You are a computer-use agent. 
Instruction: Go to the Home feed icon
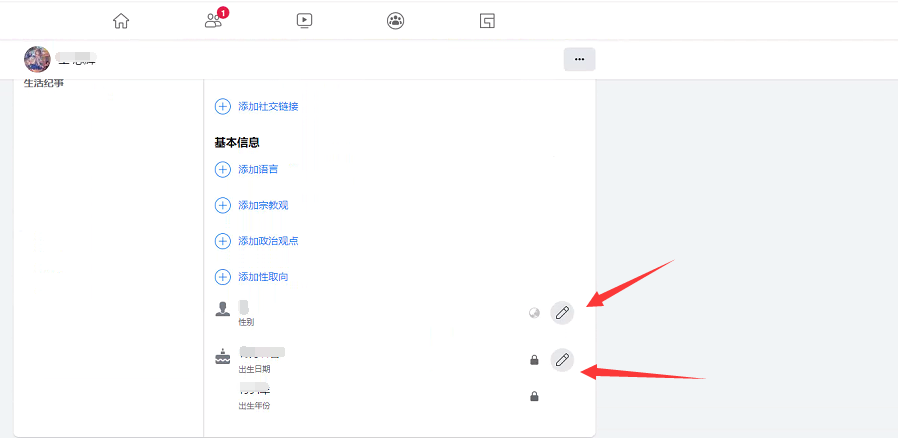tap(121, 21)
